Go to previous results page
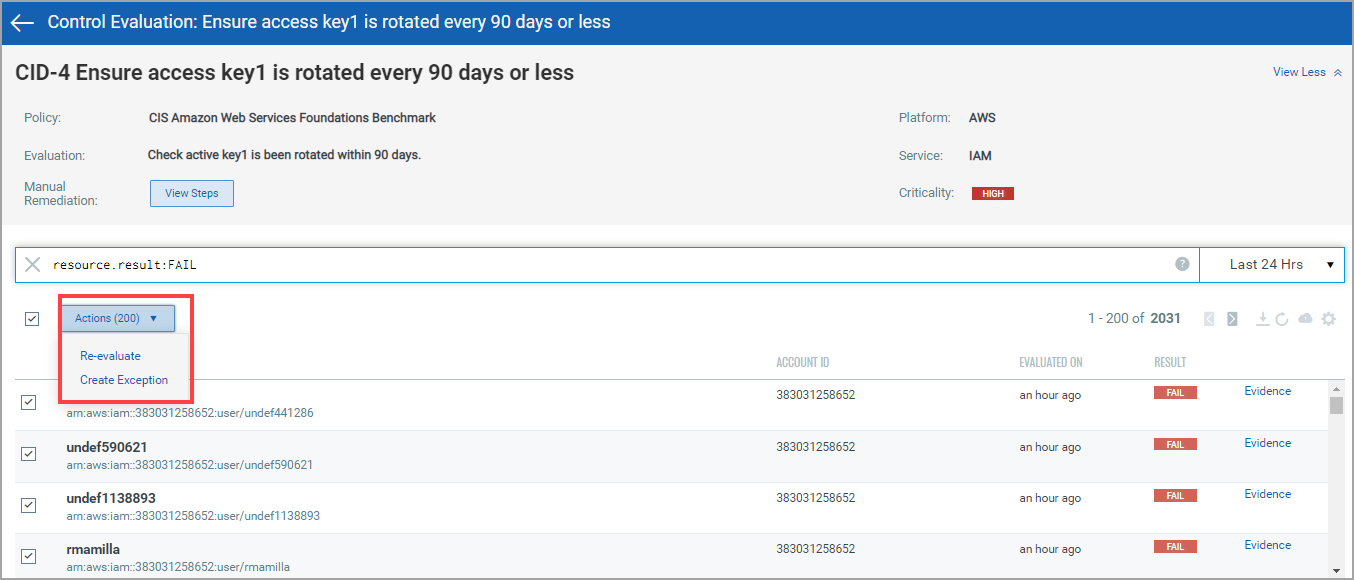 [1209, 319]
